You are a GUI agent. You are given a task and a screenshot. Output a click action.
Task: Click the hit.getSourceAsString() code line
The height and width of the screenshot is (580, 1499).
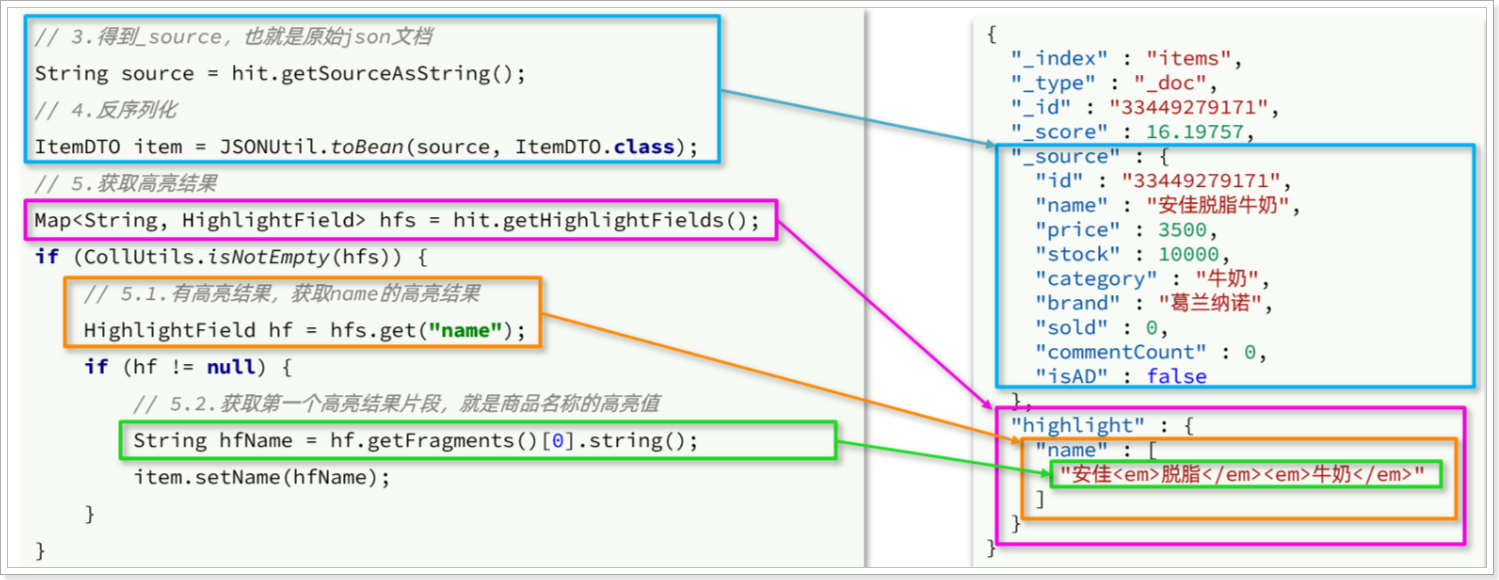click(279, 73)
